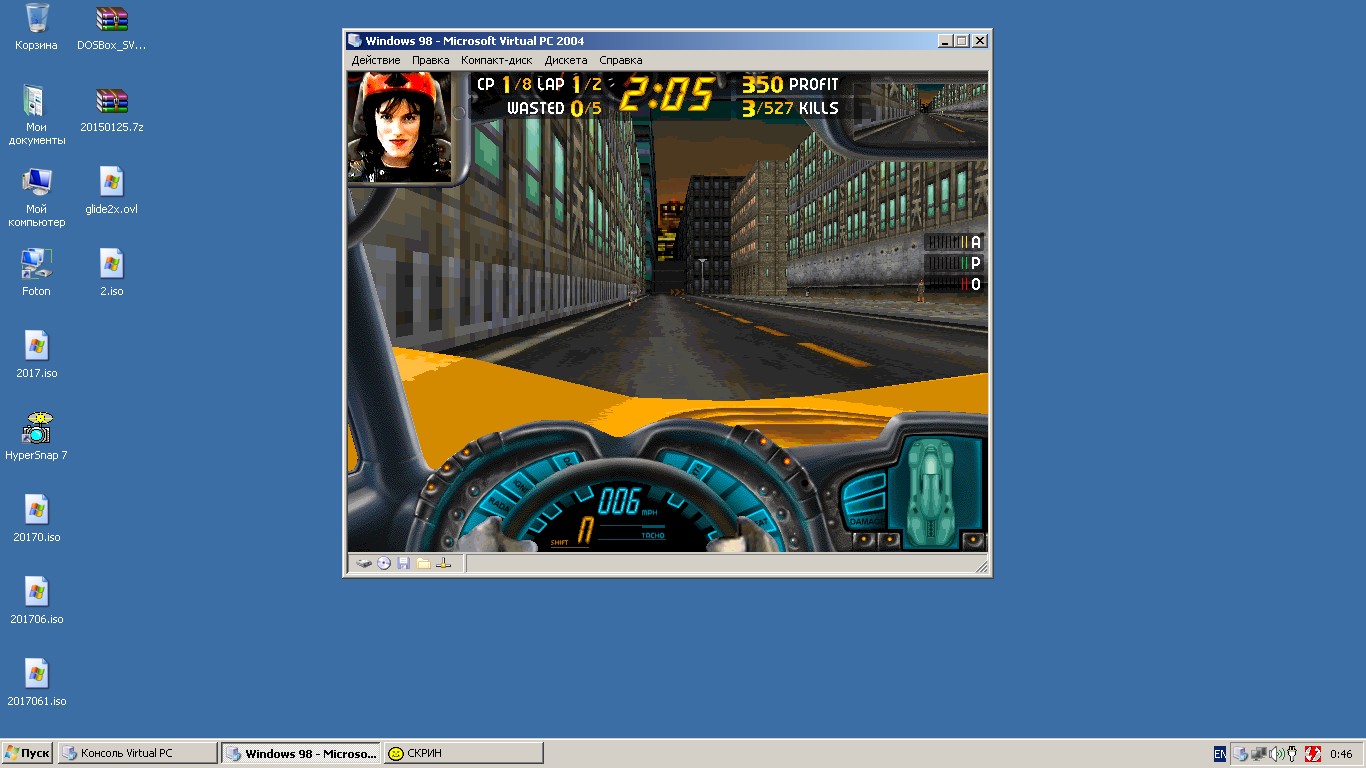Switch to Консоль Virtual PC taskbar button
Image resolution: width=1366 pixels, height=768 pixels.
(137, 753)
